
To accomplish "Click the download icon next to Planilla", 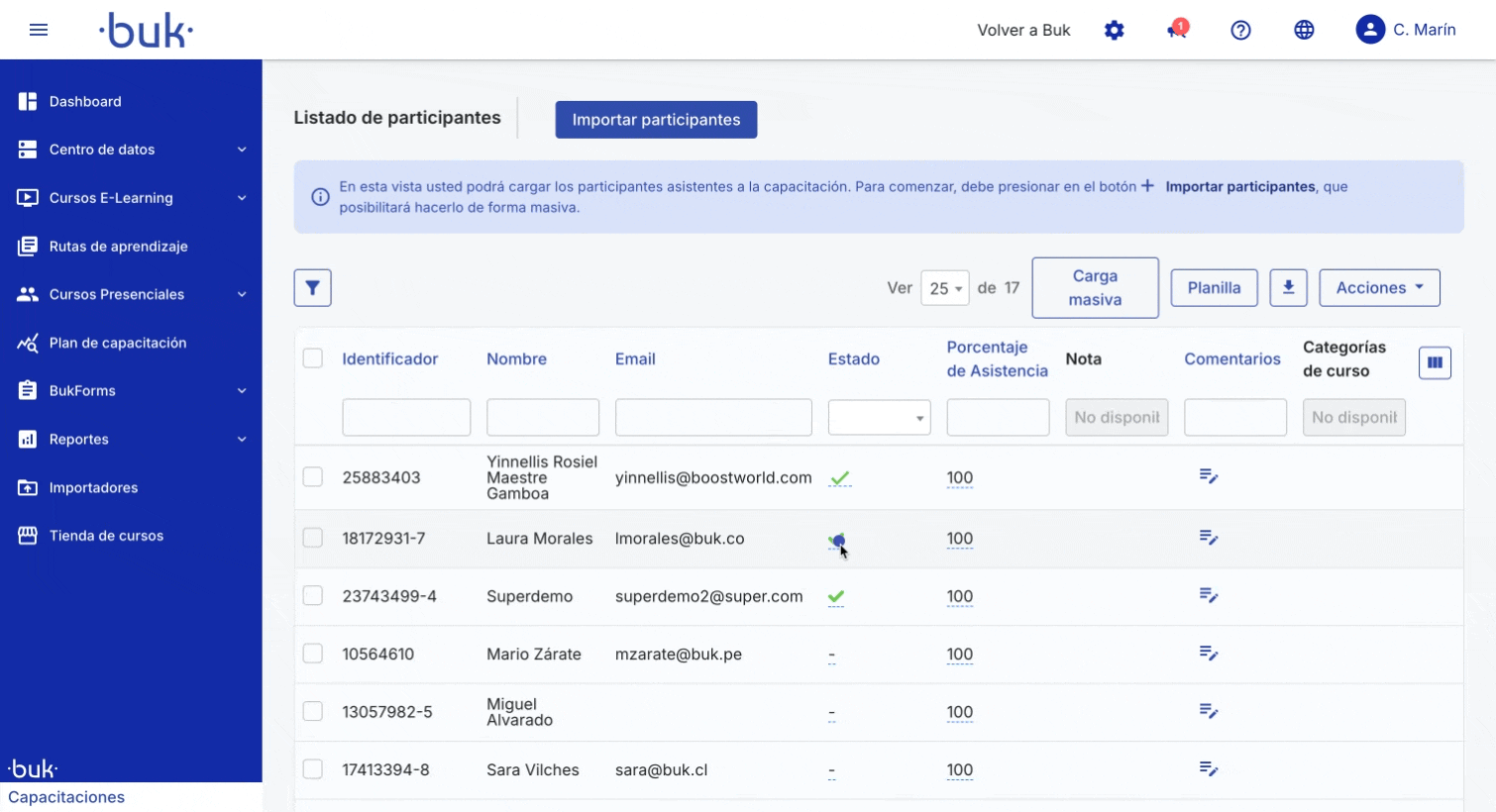I will tap(1288, 287).
